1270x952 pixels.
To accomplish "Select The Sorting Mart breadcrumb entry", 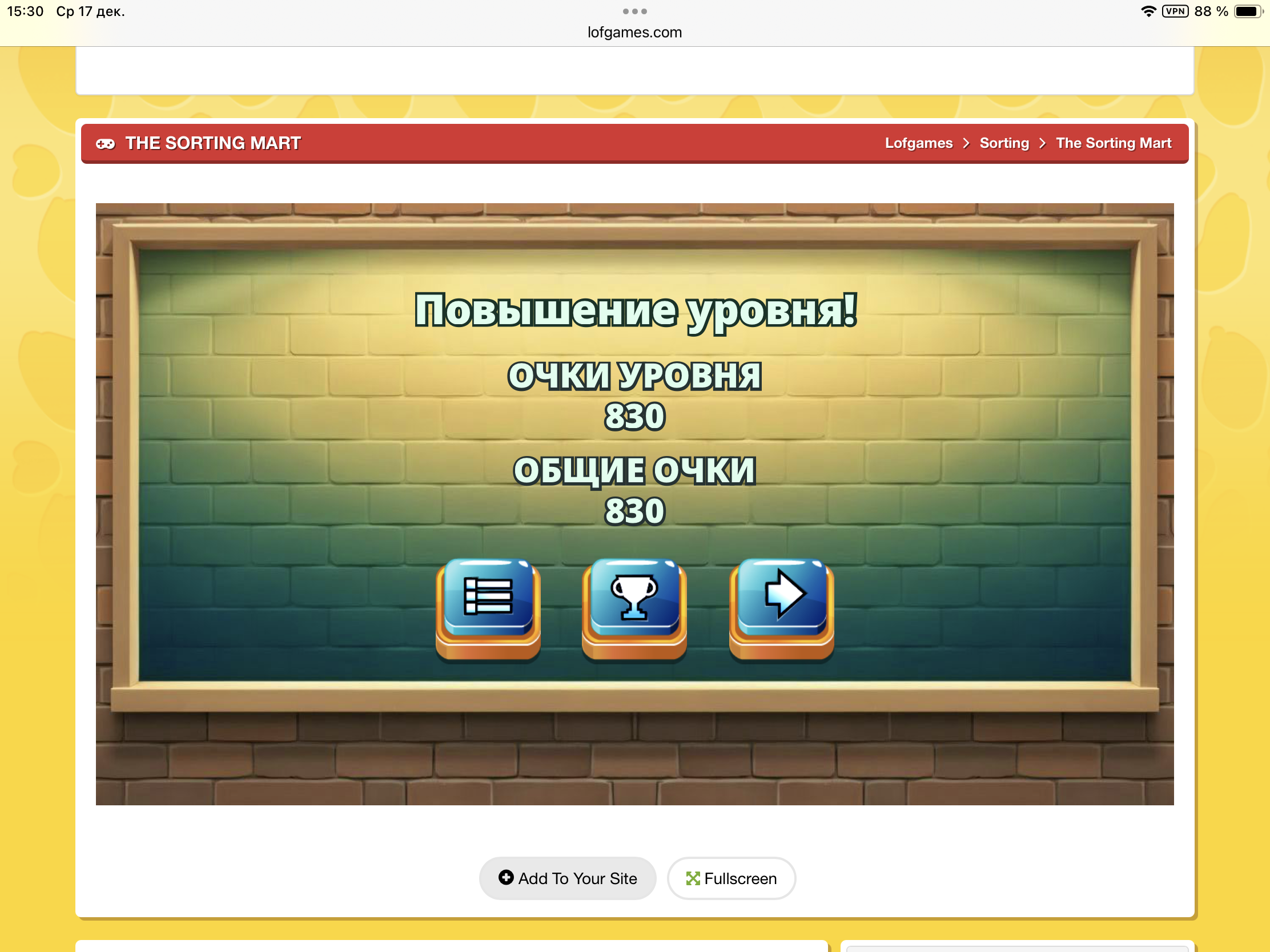I will point(1114,143).
